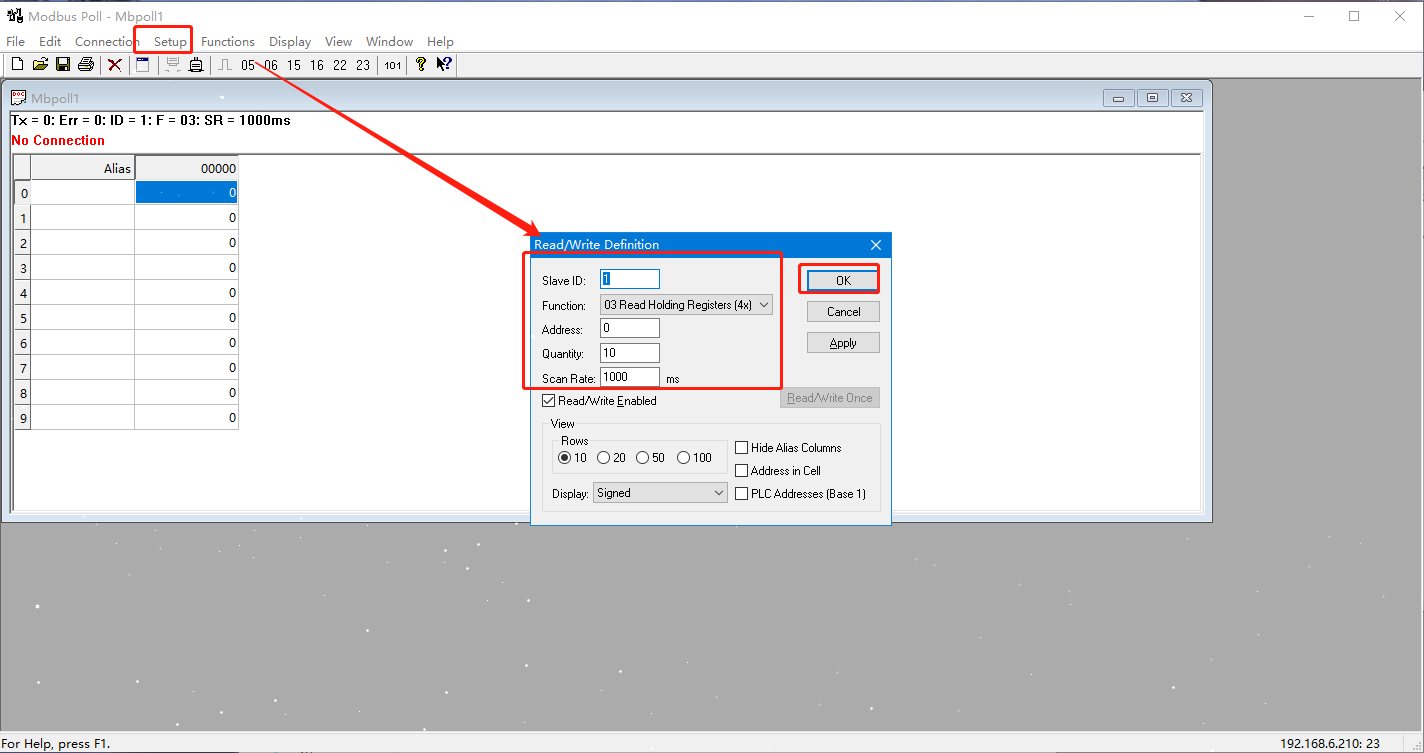
Task: Uncheck the Read/Write Enabled checkbox
Action: point(549,401)
